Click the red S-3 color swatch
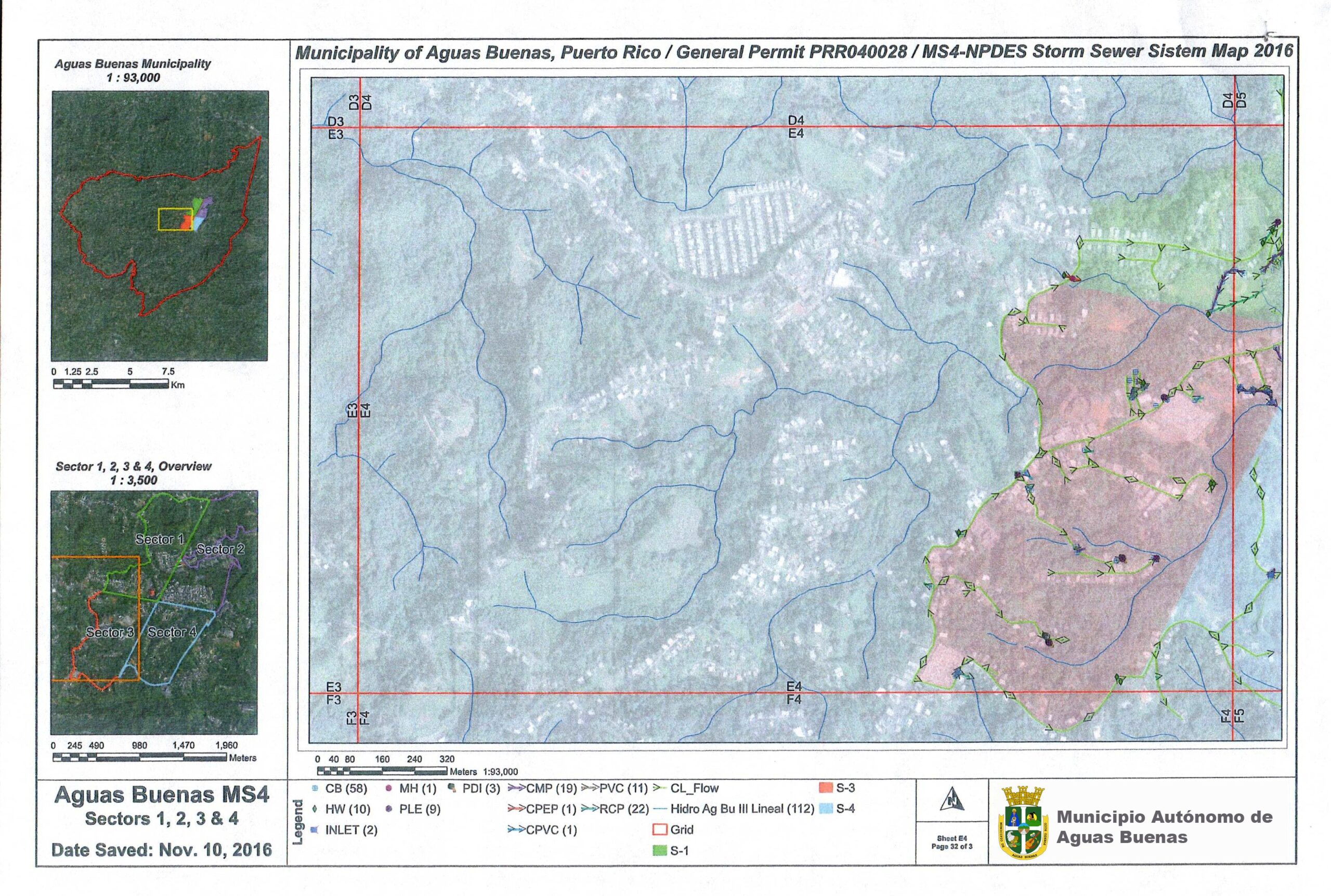The height and width of the screenshot is (896, 1331). tap(825, 788)
